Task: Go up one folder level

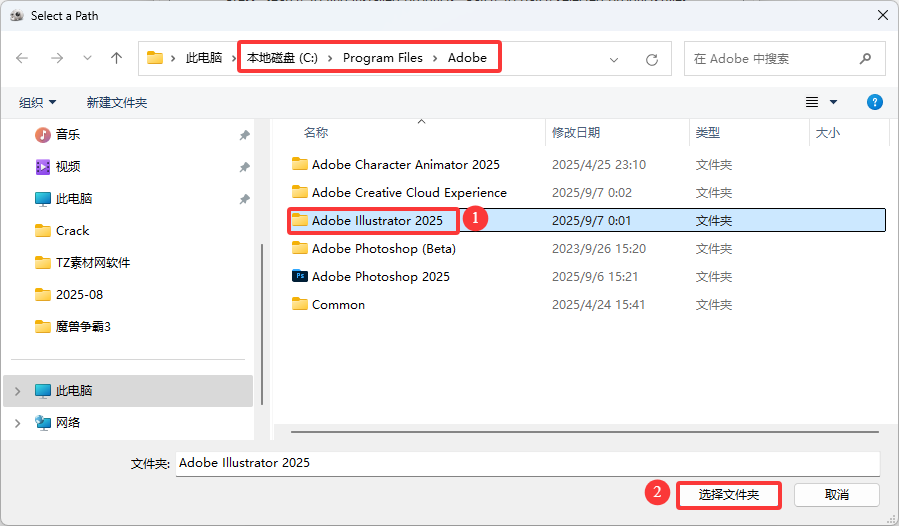Action: pyautogui.click(x=116, y=58)
